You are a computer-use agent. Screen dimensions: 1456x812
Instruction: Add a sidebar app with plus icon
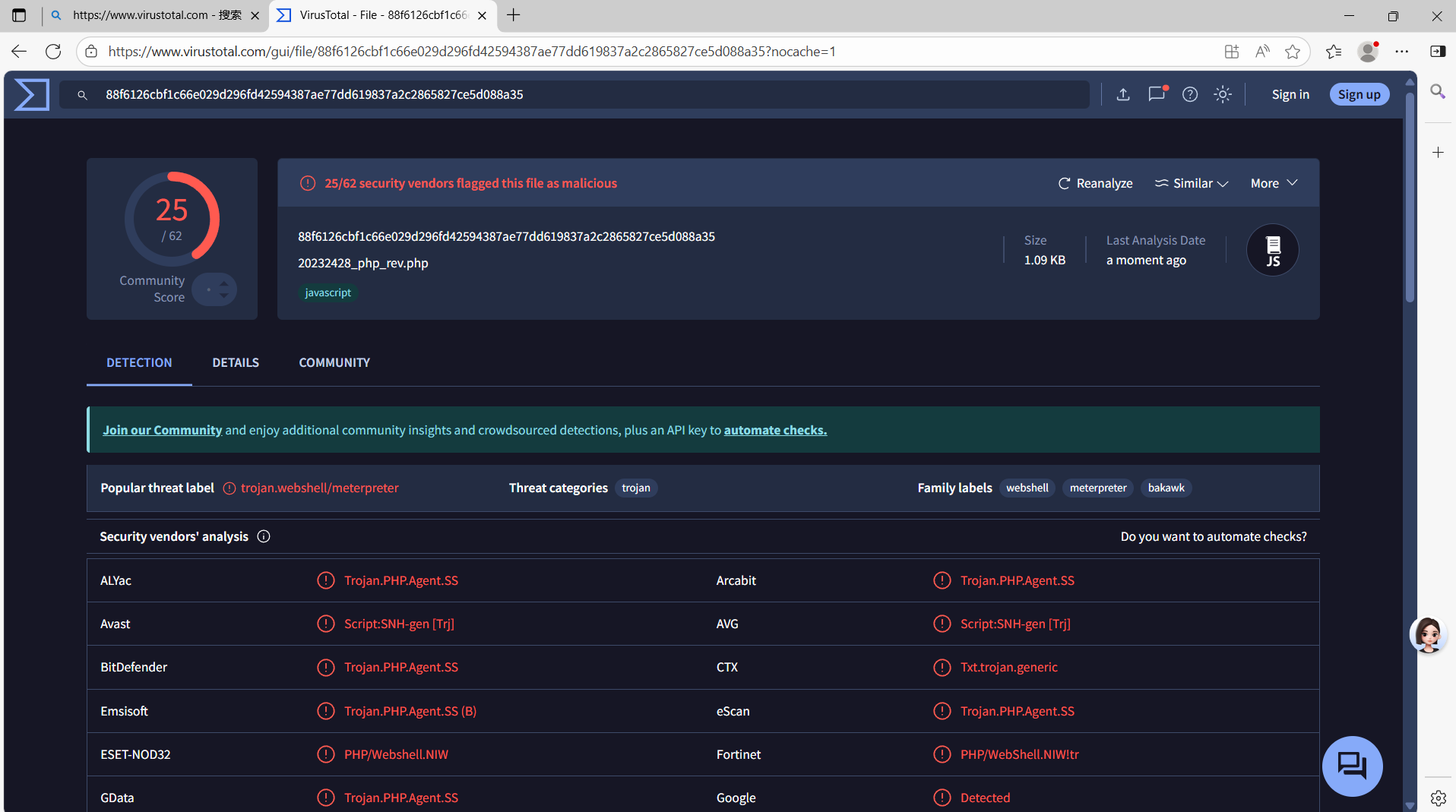point(1438,153)
